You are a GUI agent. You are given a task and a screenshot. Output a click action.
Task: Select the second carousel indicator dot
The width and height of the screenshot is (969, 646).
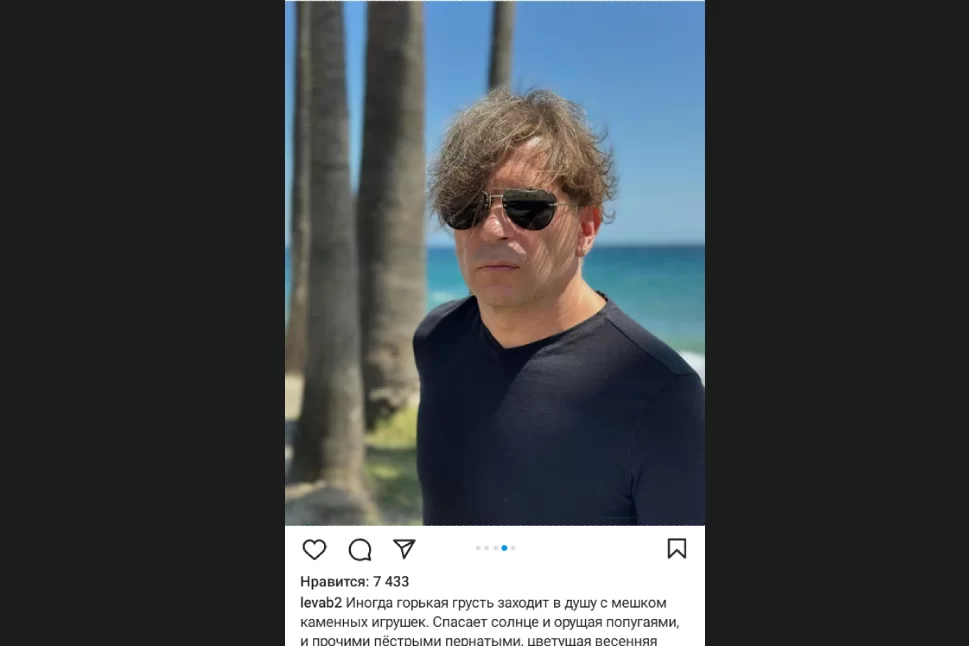tap(487, 548)
